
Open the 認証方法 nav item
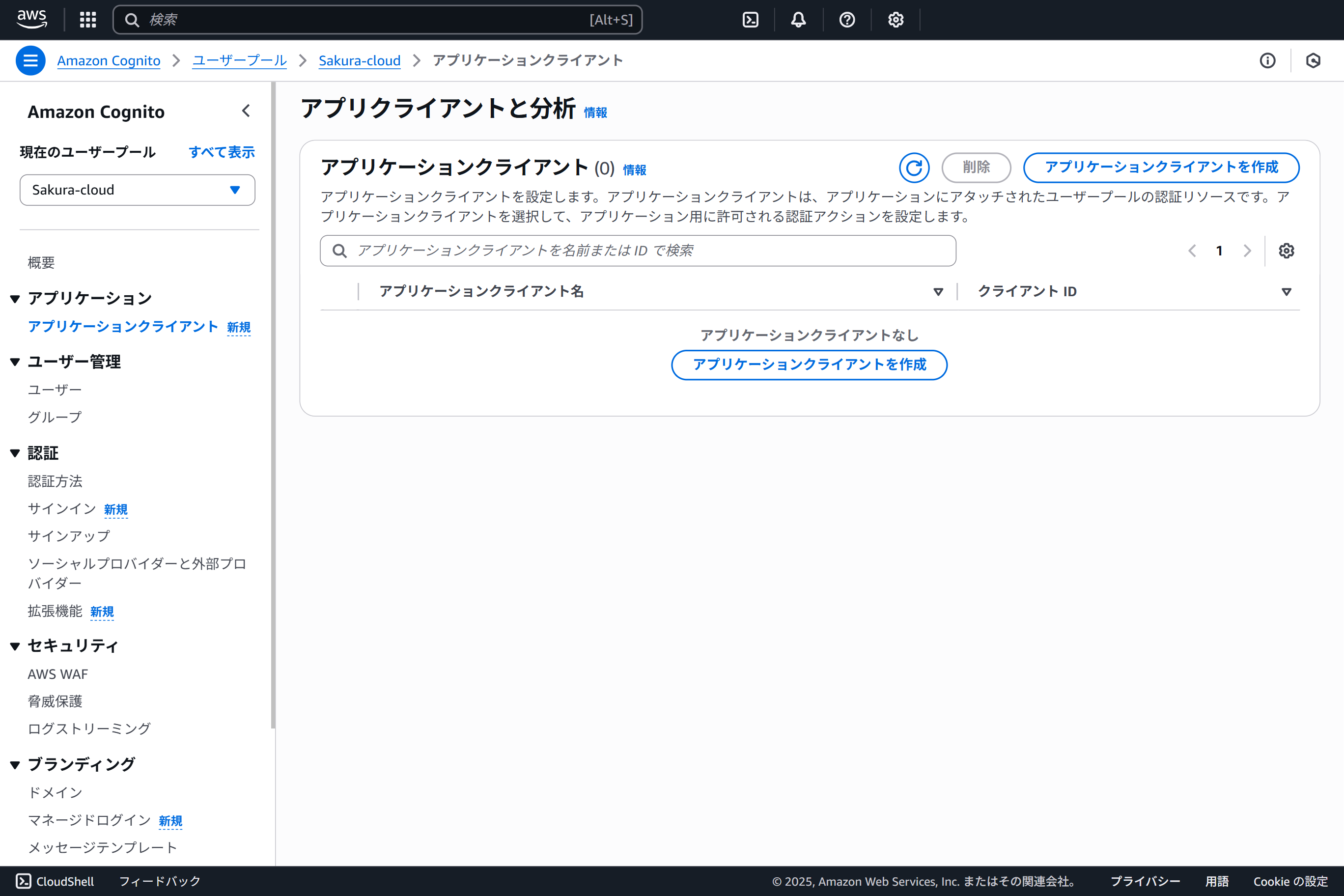[55, 481]
